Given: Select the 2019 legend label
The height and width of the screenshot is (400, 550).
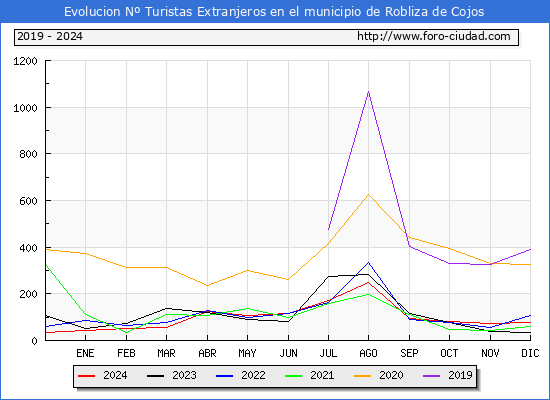Looking at the screenshot, I should coord(460,375).
